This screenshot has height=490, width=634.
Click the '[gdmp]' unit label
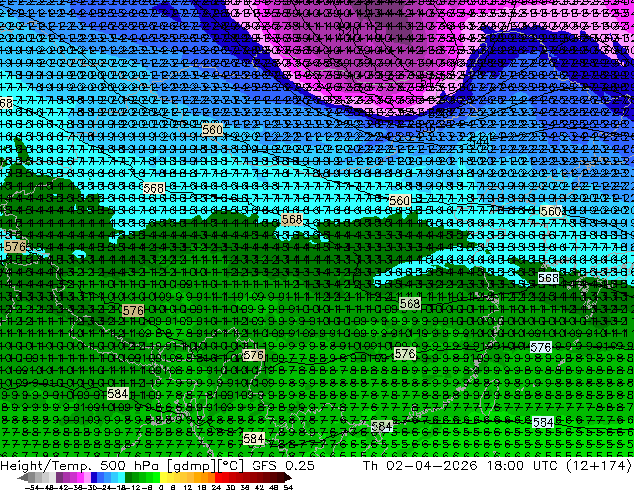(191, 466)
